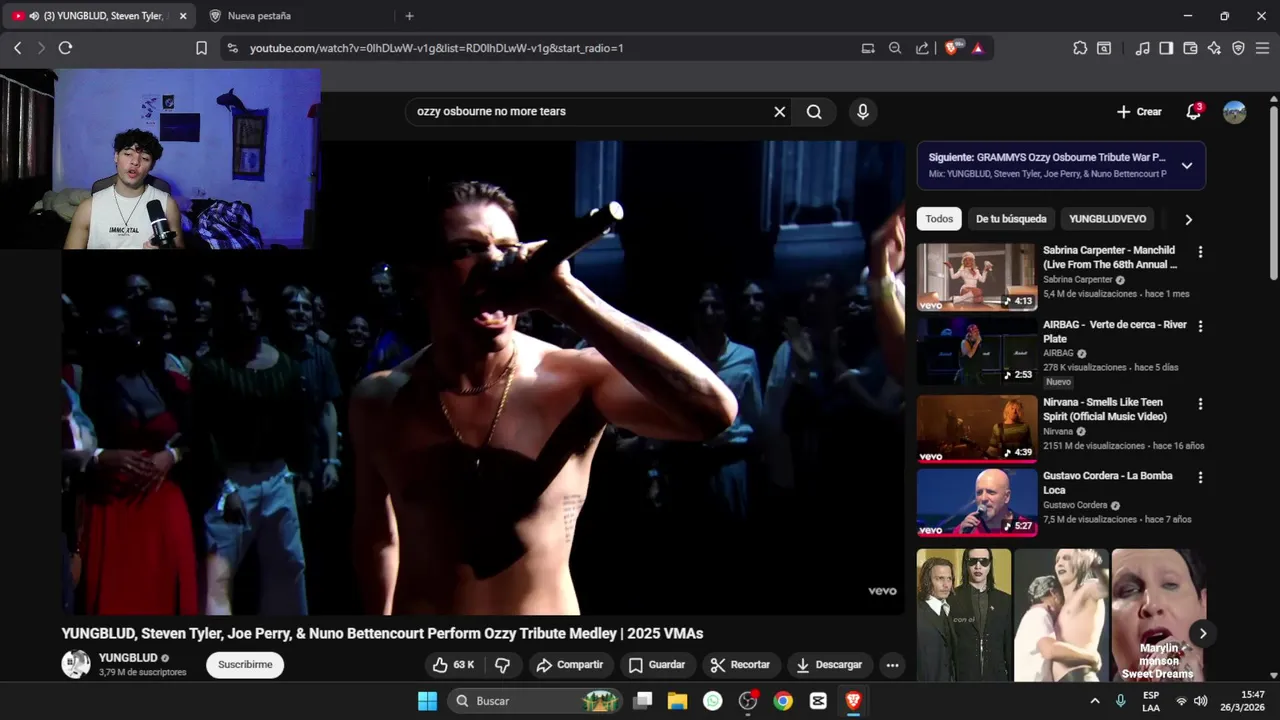
Task: Open Brave Wallet
Action: [x=1190, y=48]
